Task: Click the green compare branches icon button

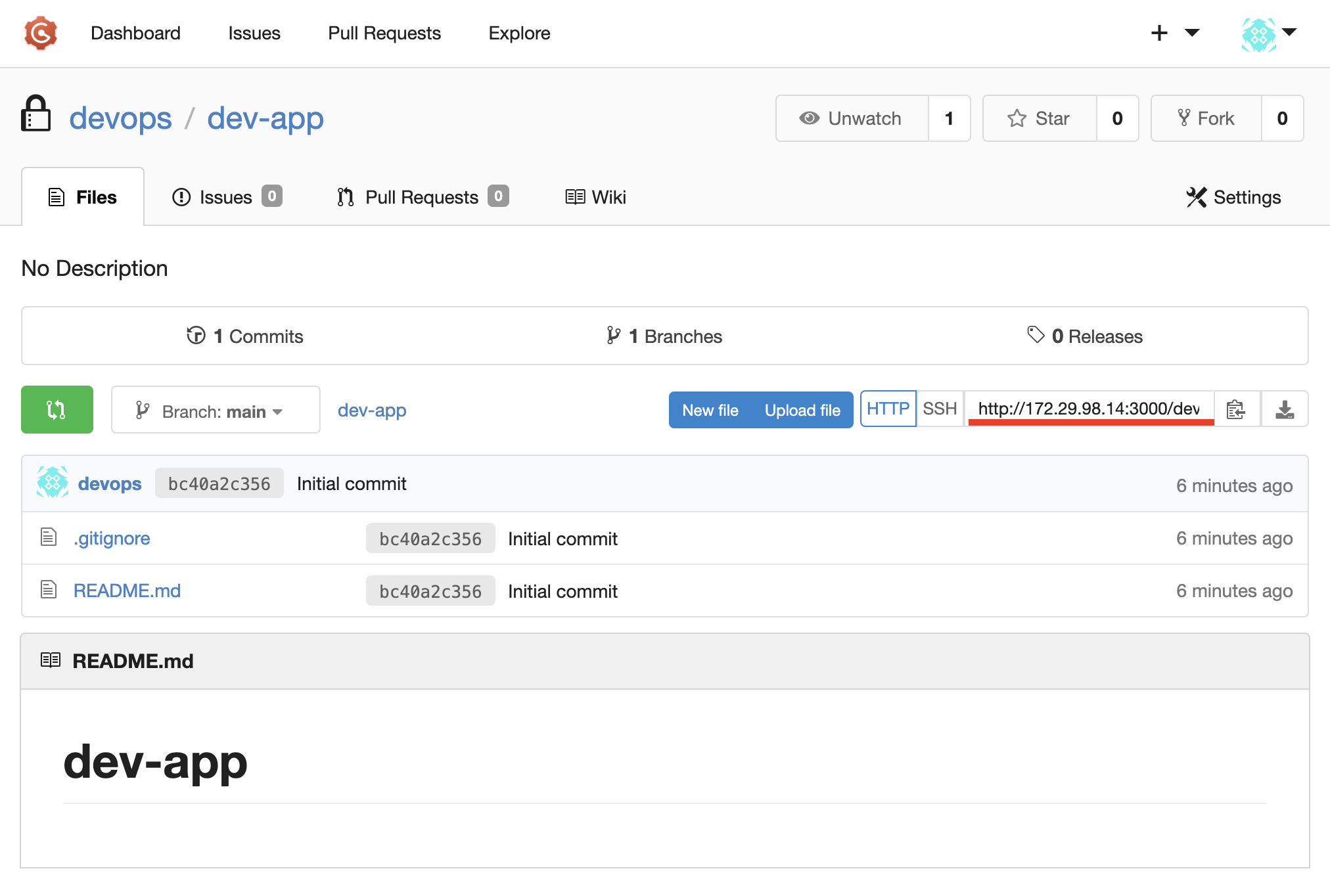Action: [x=57, y=410]
